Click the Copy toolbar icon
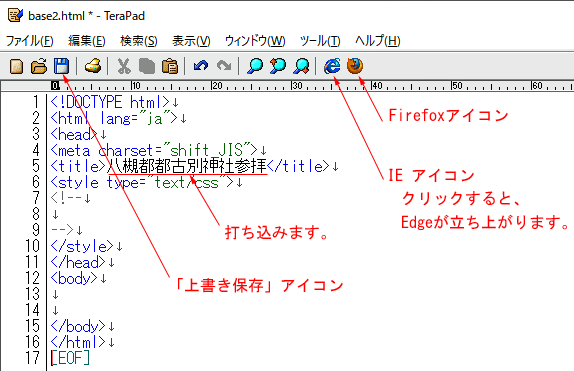 147,66
